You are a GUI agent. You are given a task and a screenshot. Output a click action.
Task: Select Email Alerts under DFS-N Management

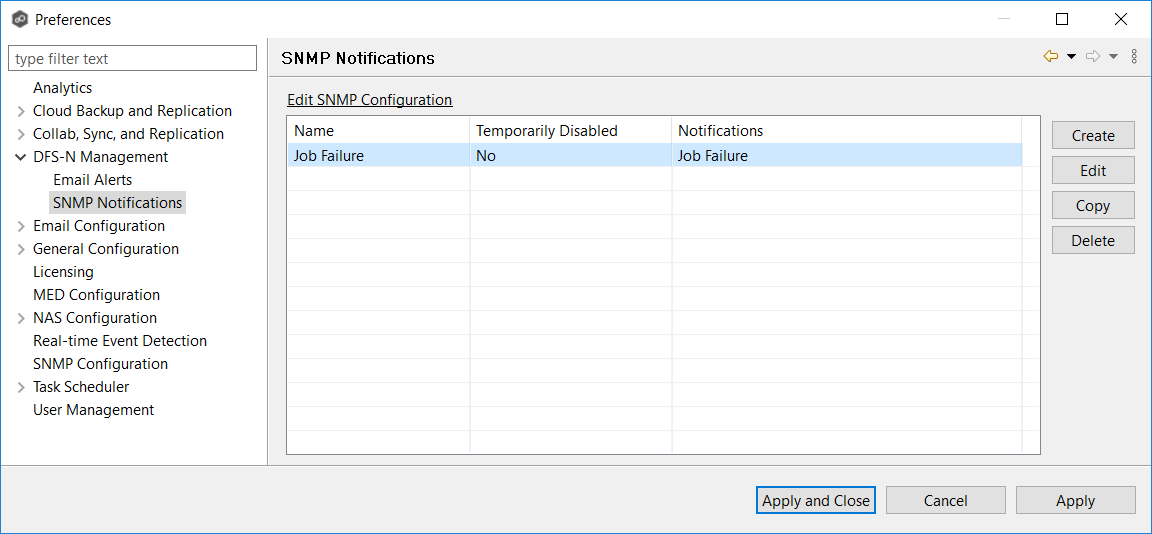pyautogui.click(x=92, y=180)
